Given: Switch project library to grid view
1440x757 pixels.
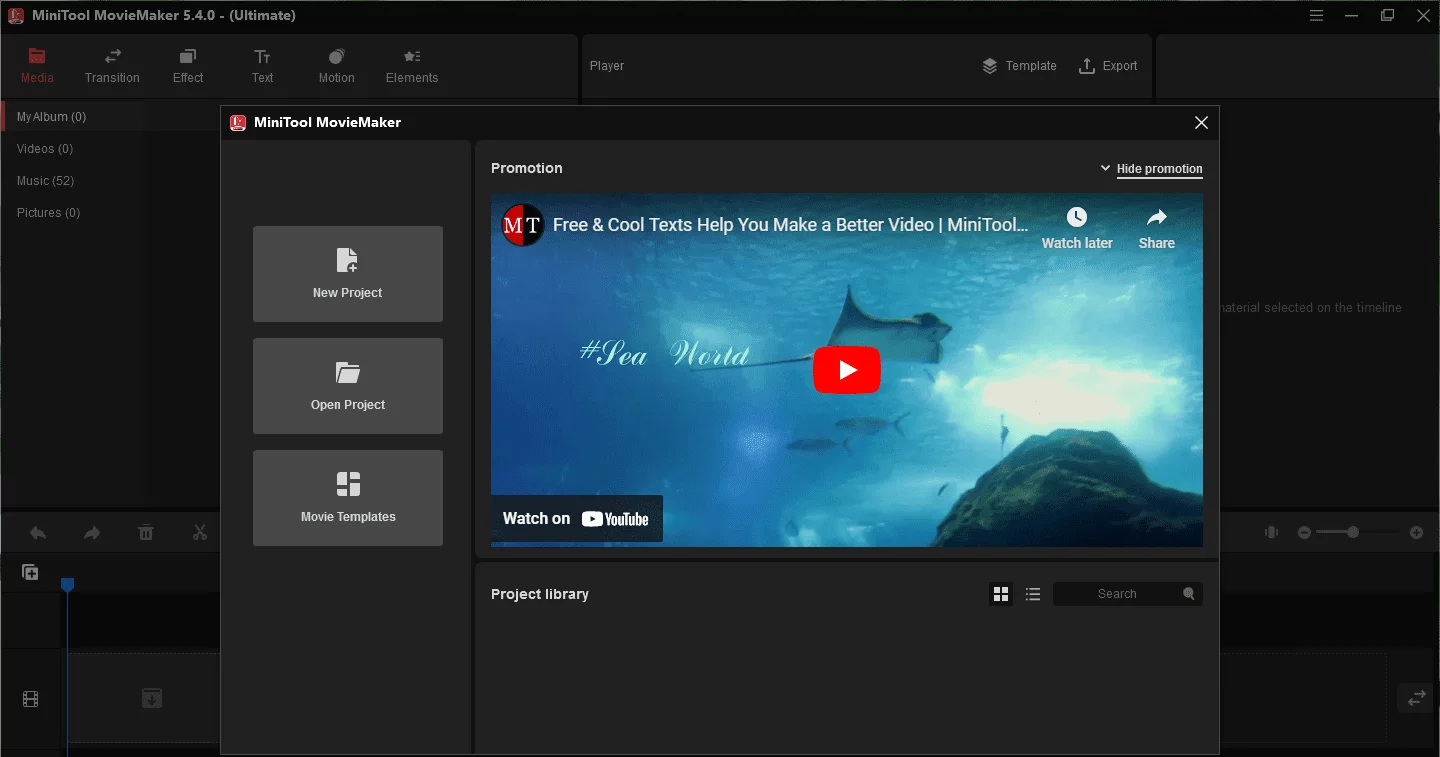Looking at the screenshot, I should [1001, 593].
